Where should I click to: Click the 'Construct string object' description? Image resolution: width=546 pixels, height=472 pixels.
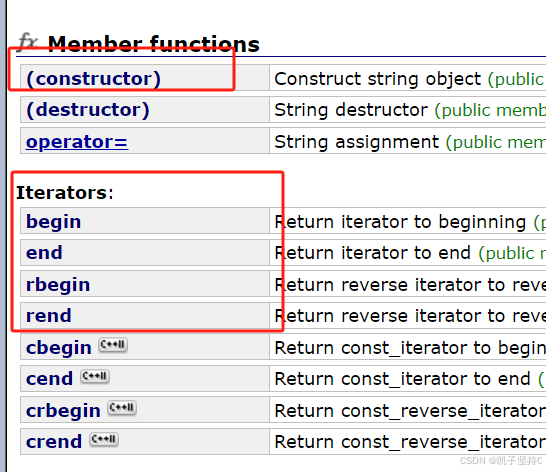(378, 79)
